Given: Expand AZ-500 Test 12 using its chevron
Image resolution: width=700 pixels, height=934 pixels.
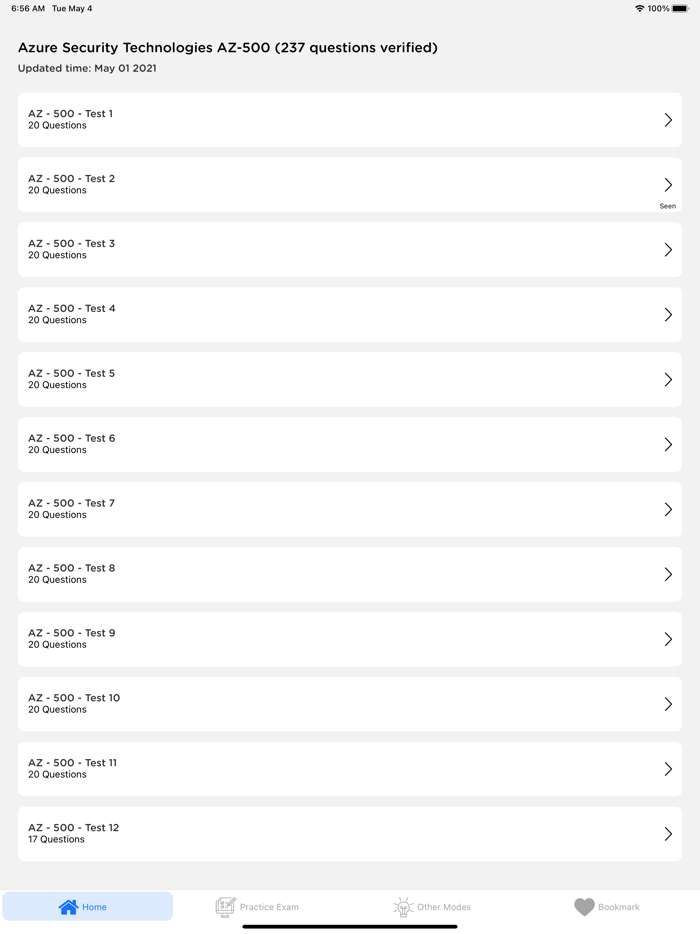Looking at the screenshot, I should [668, 834].
